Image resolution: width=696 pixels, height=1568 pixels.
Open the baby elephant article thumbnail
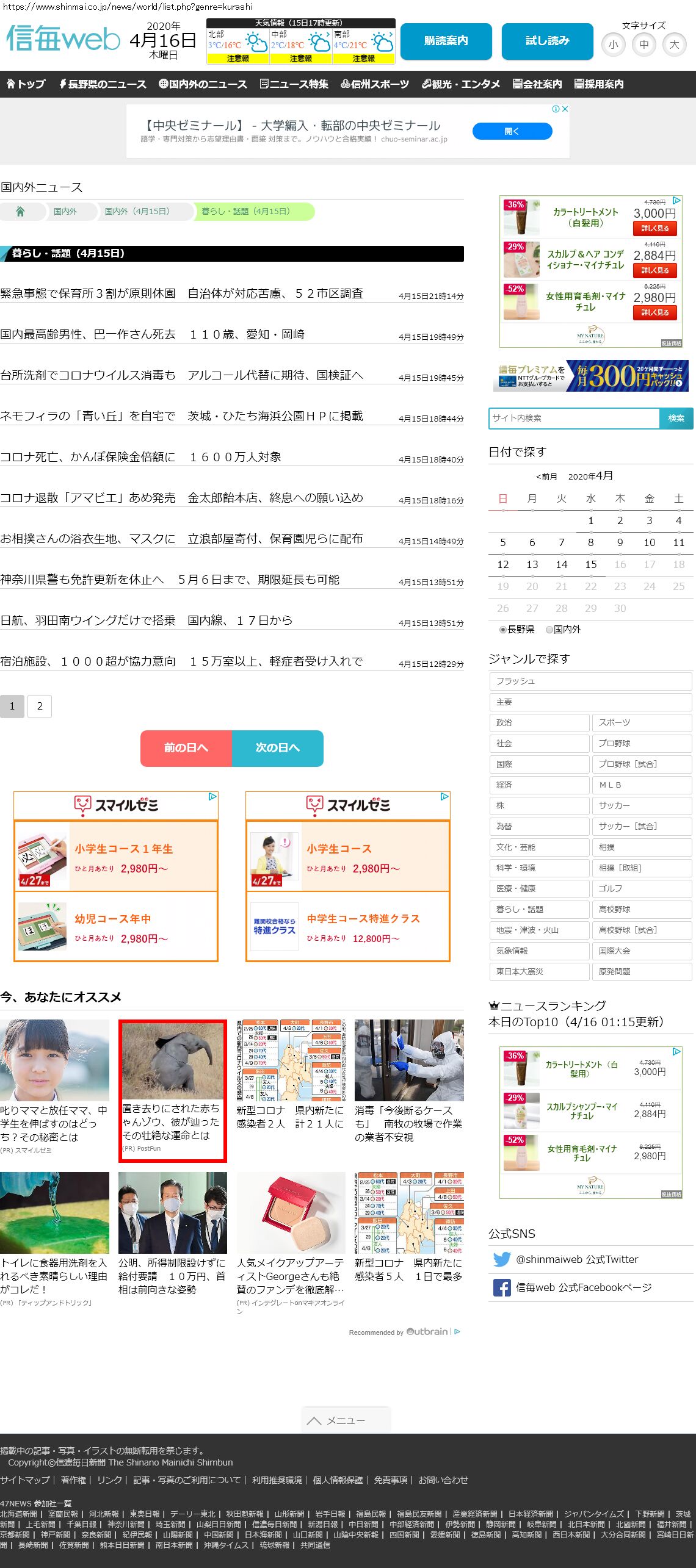click(172, 1060)
